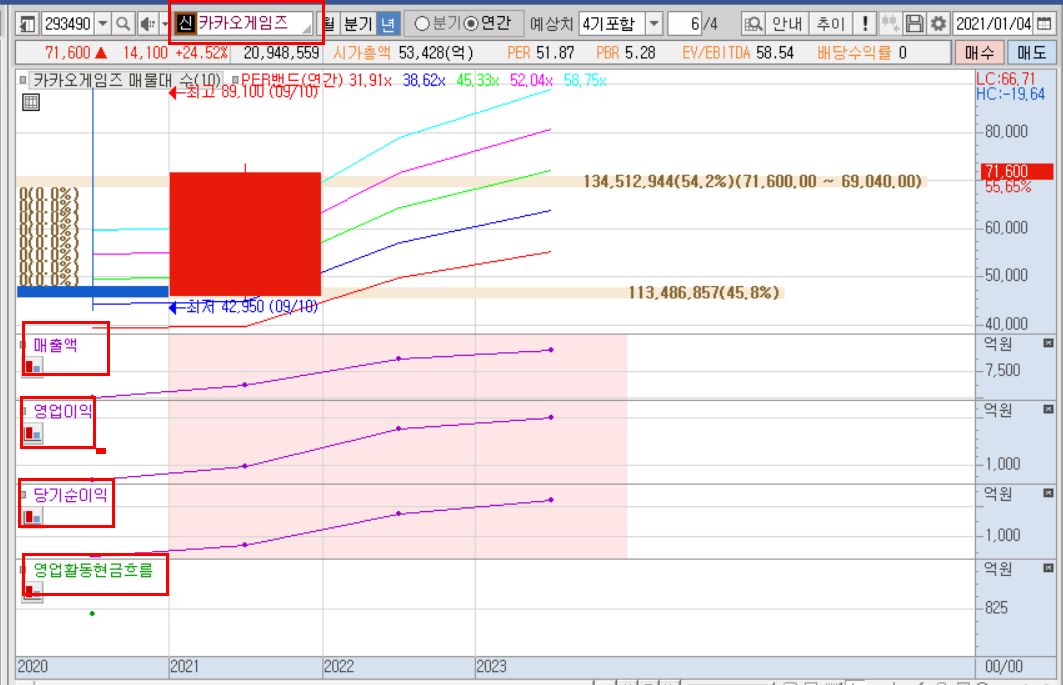Close the 당기순이익 indicator panel
This screenshot has height=685, width=1063.
pos(1048,493)
